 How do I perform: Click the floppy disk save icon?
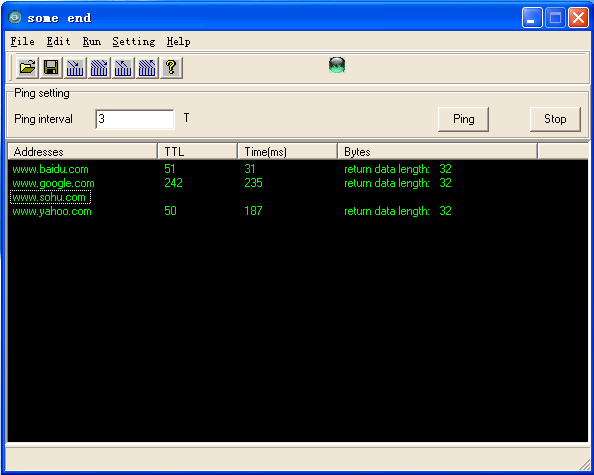coord(51,68)
